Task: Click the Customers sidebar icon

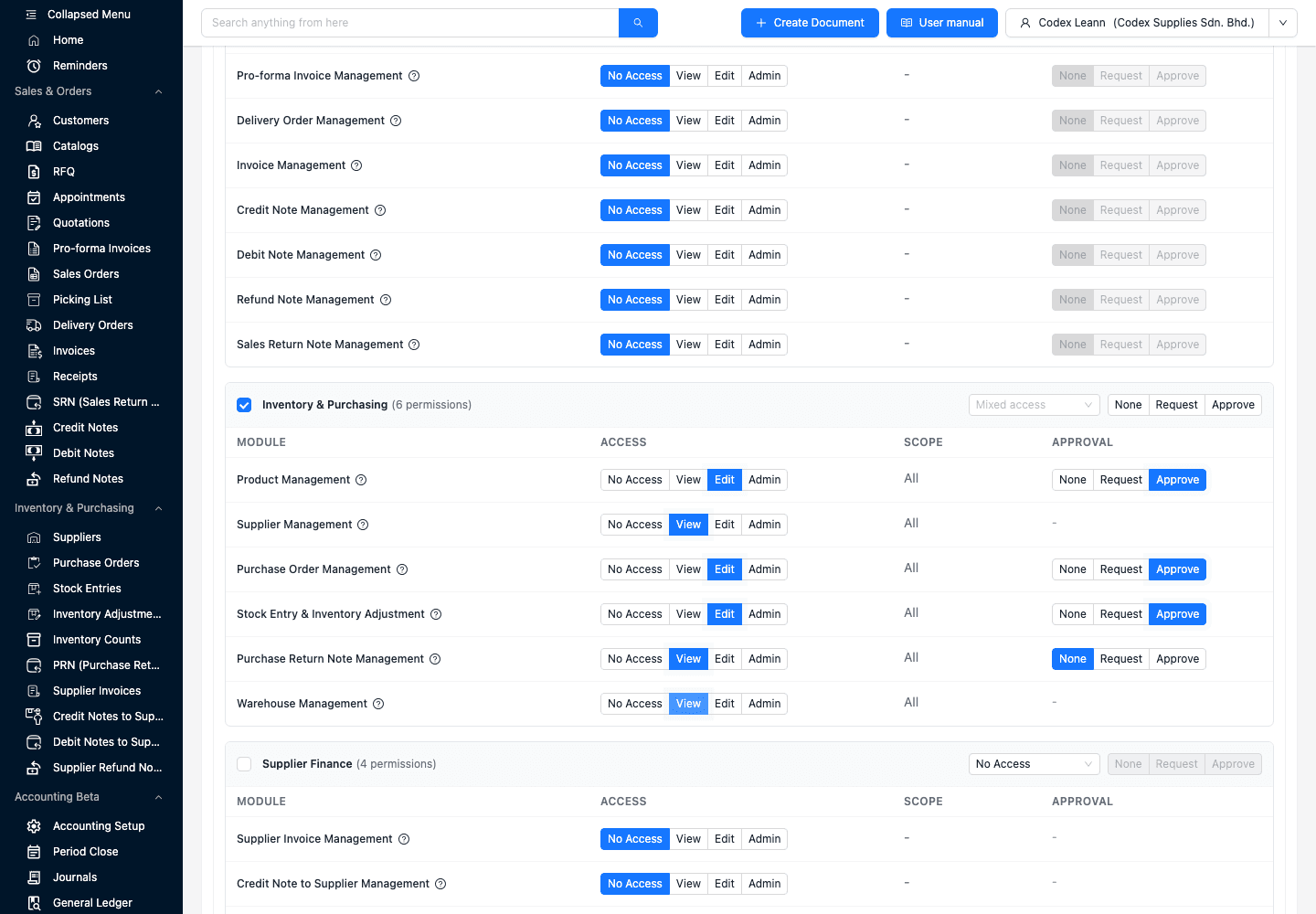Action: coord(34,121)
